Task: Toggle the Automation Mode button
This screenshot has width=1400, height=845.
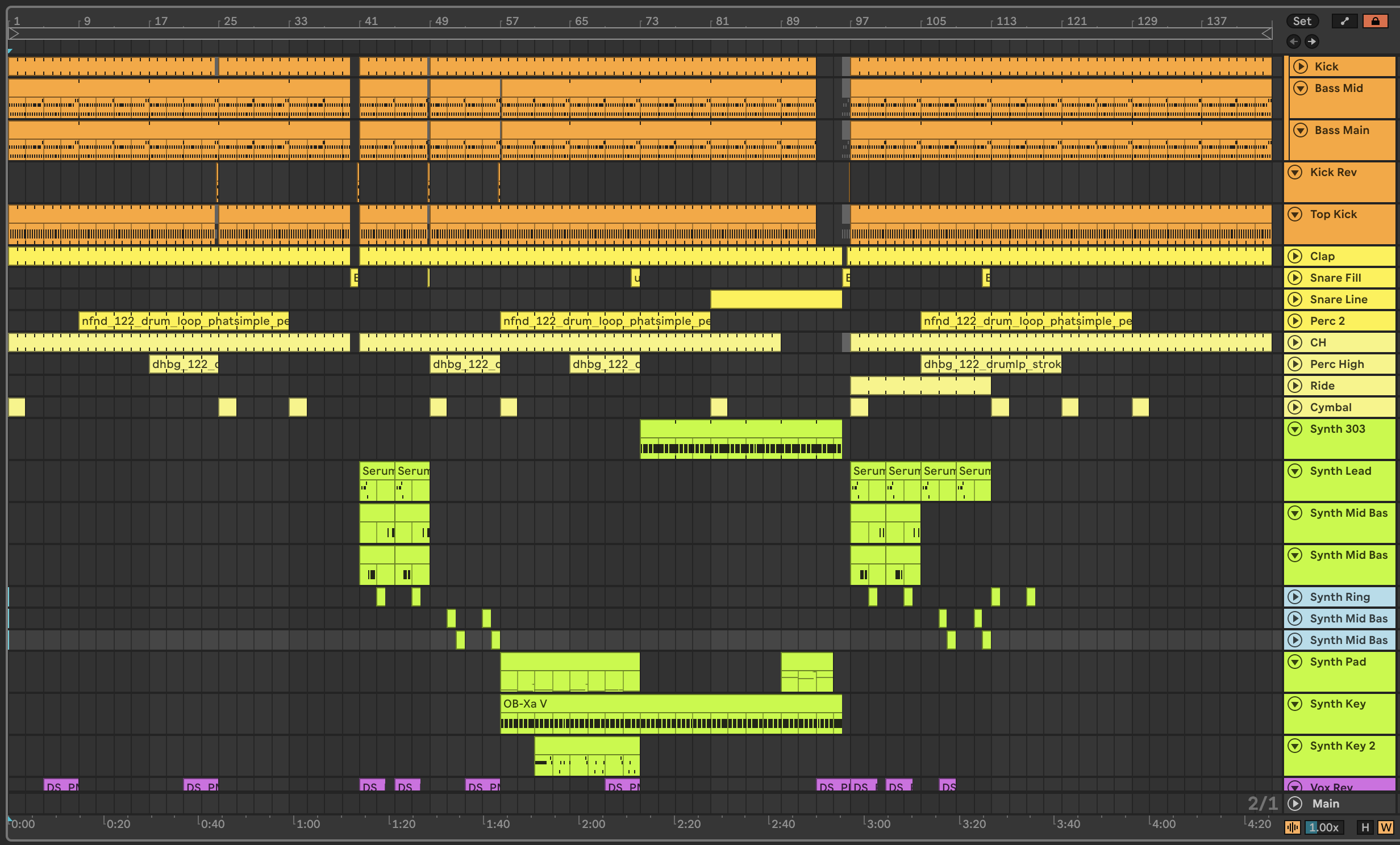Action: 1344,21
